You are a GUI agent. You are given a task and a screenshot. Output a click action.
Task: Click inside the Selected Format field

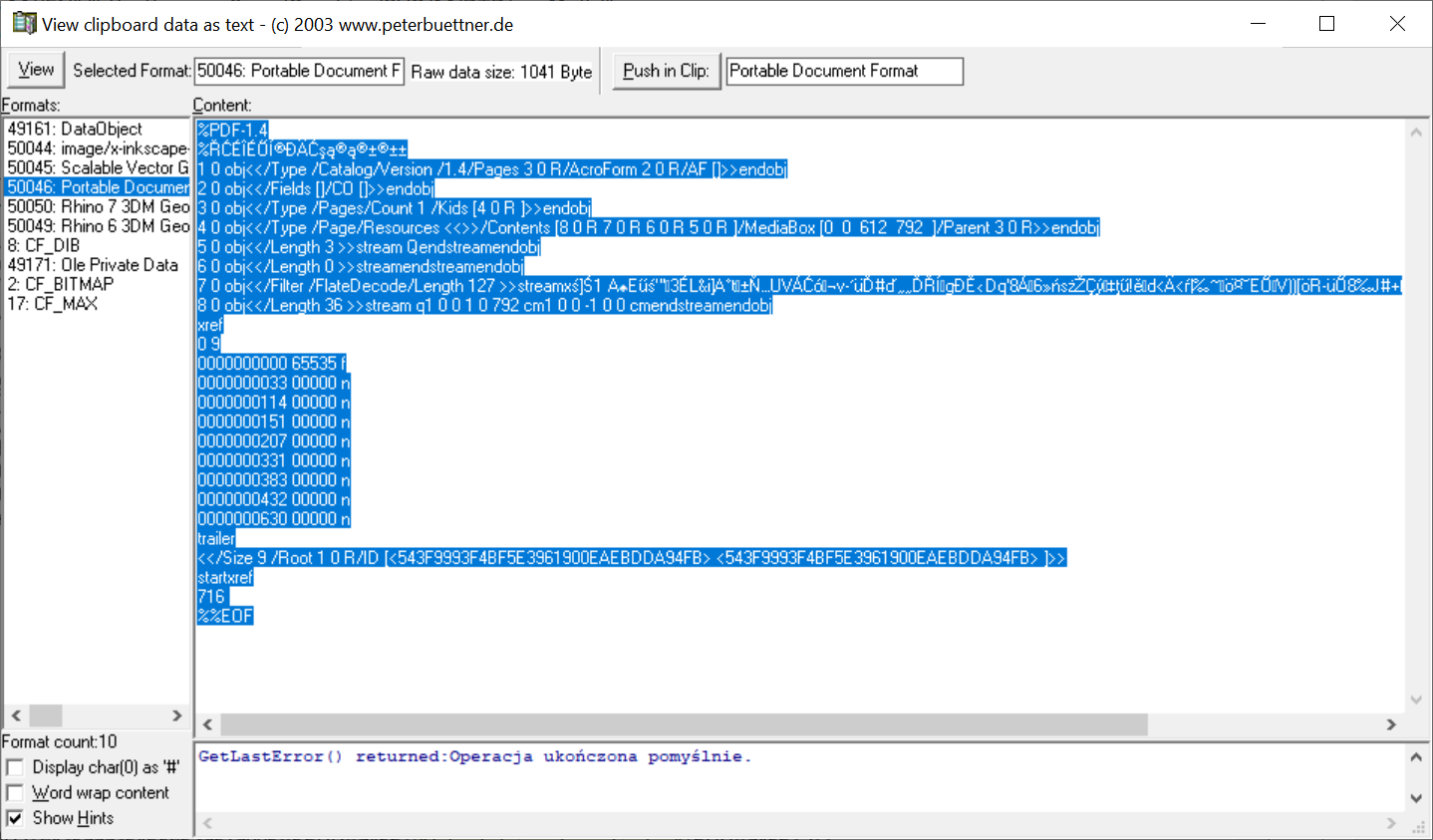tap(298, 71)
